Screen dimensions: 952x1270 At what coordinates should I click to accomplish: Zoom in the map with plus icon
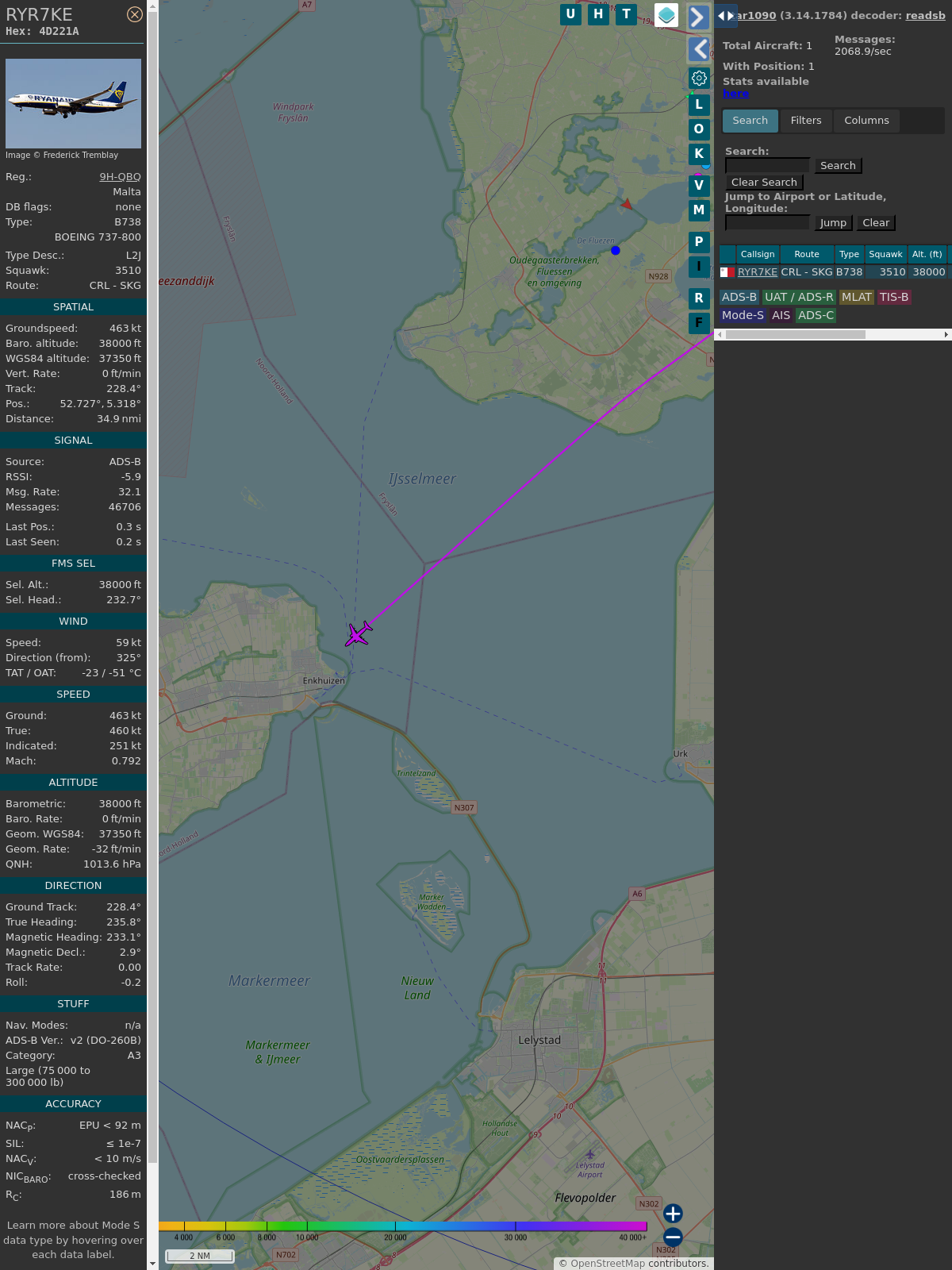[673, 1214]
